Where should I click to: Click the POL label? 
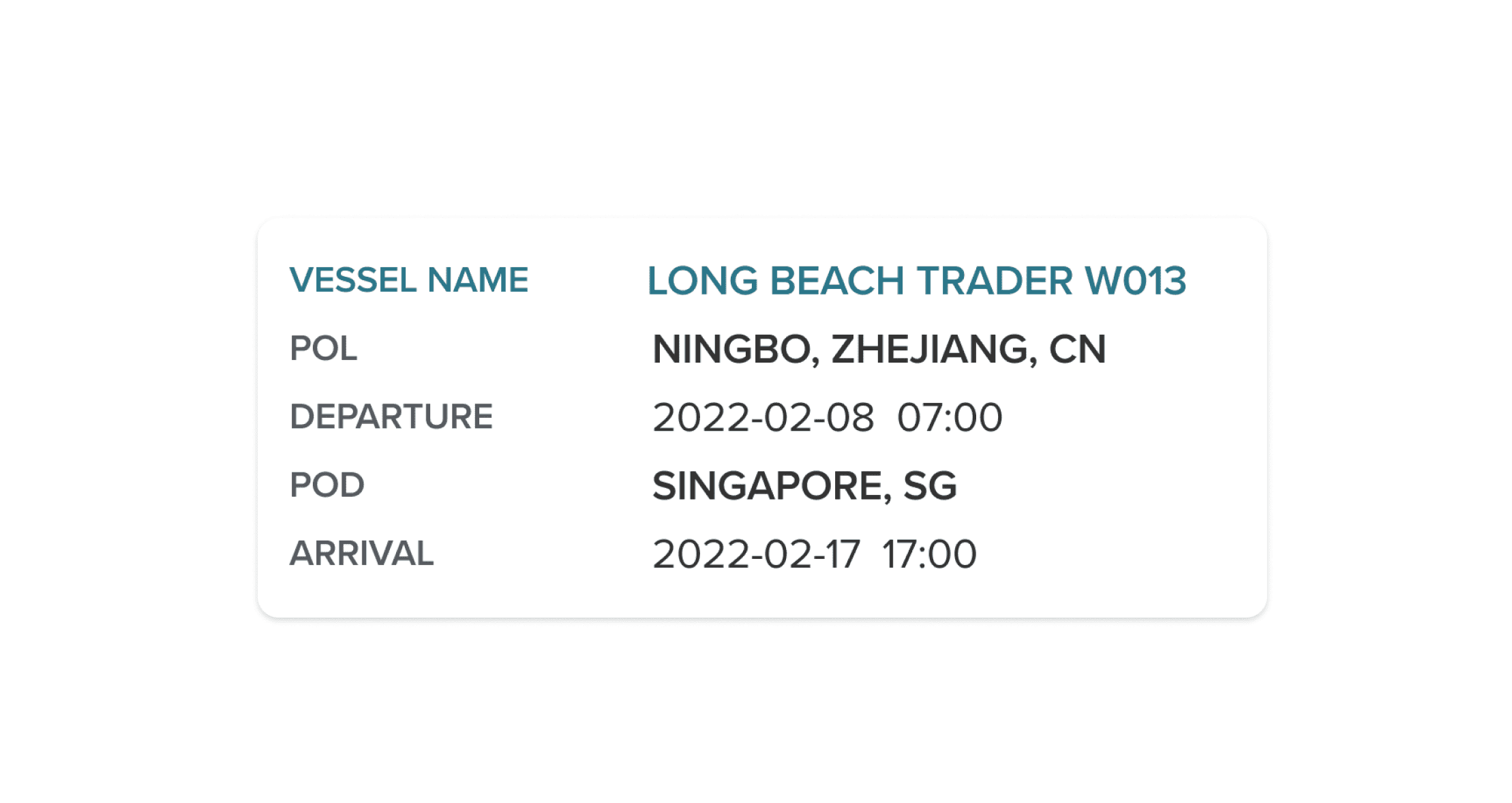click(323, 348)
